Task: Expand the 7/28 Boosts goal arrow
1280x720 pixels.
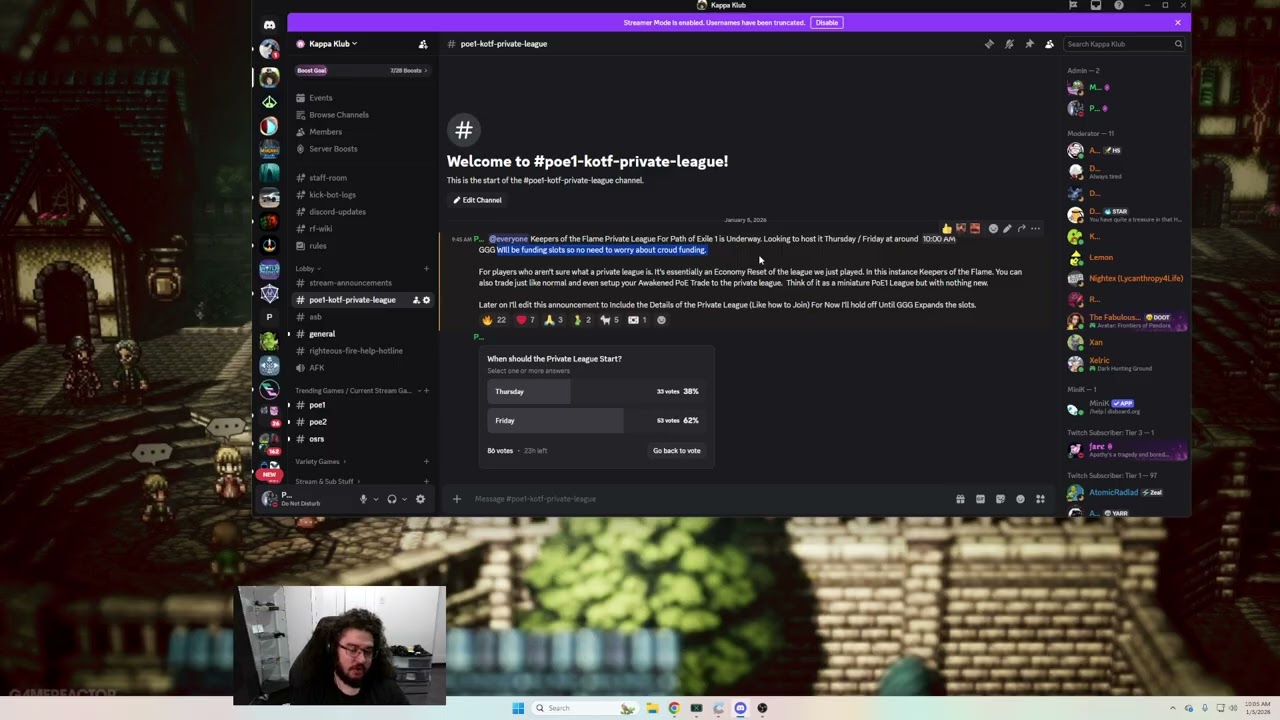Action: click(425, 71)
